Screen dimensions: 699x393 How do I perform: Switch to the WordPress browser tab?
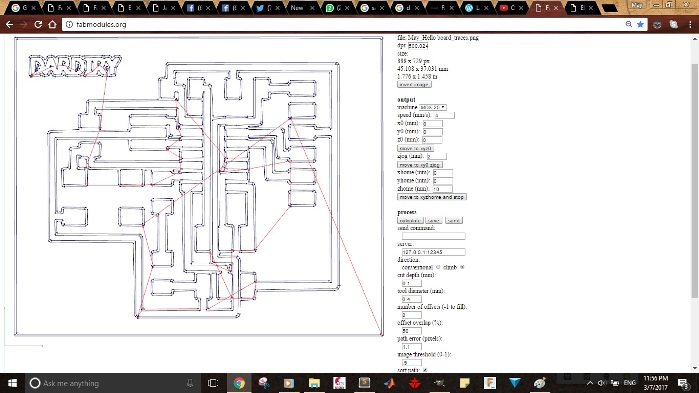477,8
